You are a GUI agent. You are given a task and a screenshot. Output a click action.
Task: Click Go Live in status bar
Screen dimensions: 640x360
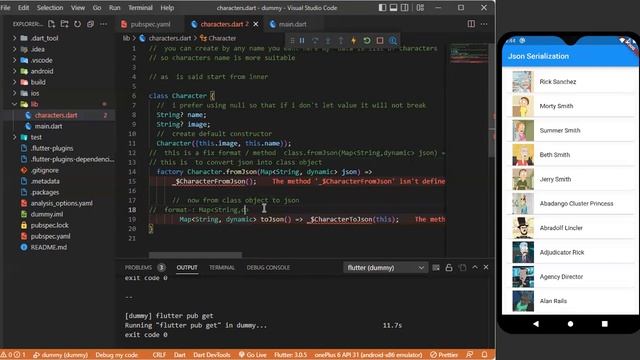[x=252, y=355]
